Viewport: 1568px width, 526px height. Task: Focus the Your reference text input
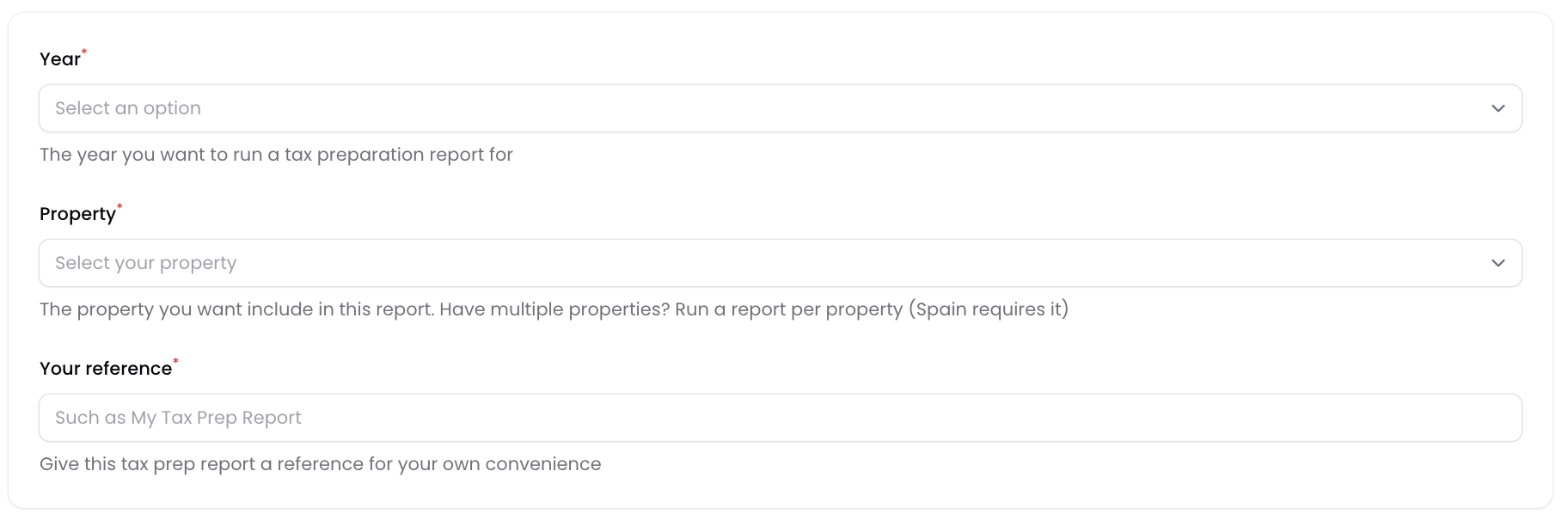click(x=779, y=418)
